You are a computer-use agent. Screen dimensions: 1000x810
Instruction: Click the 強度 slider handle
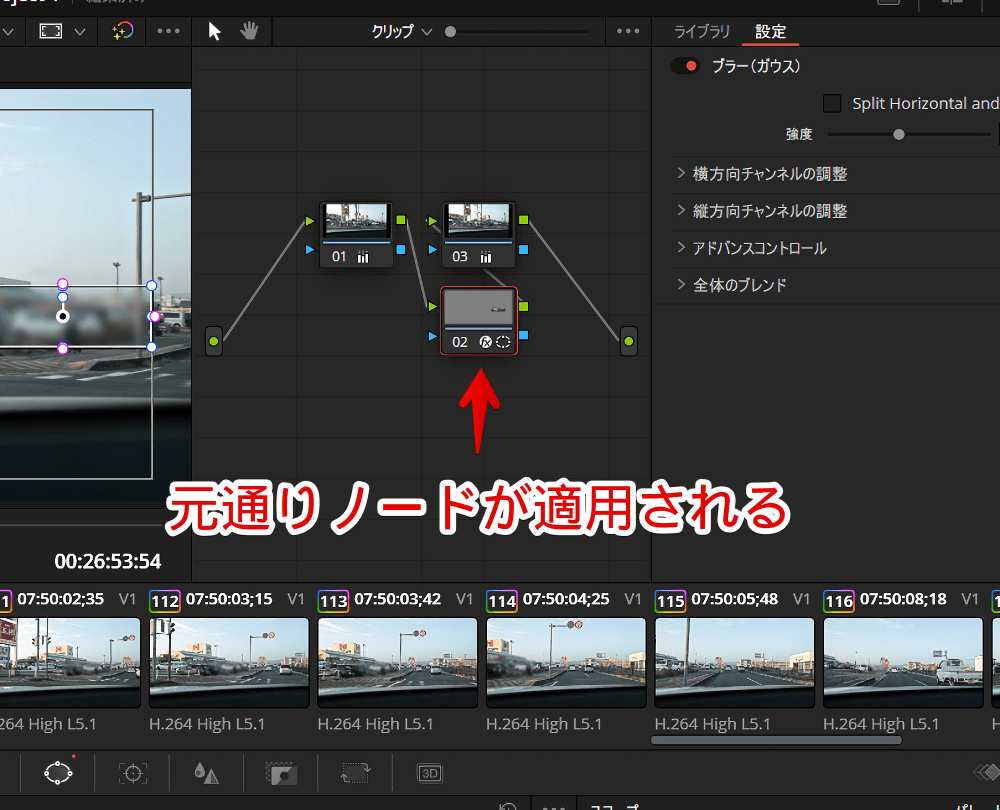click(899, 134)
